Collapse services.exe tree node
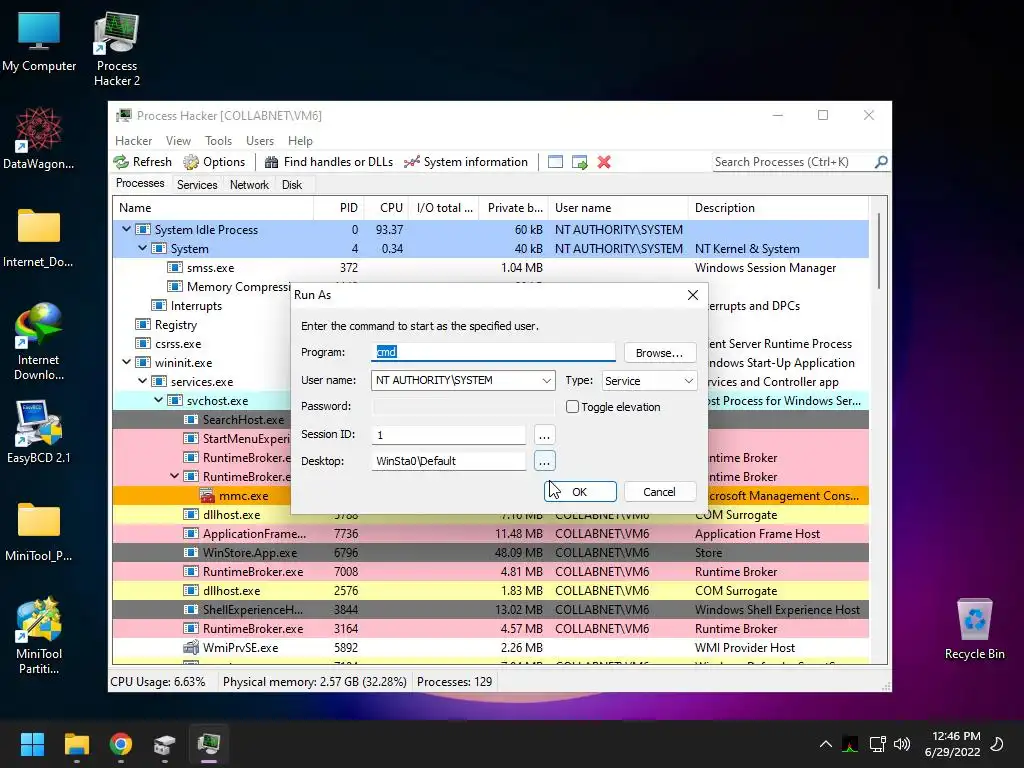Screen dimensions: 1024x768 click(x=142, y=381)
